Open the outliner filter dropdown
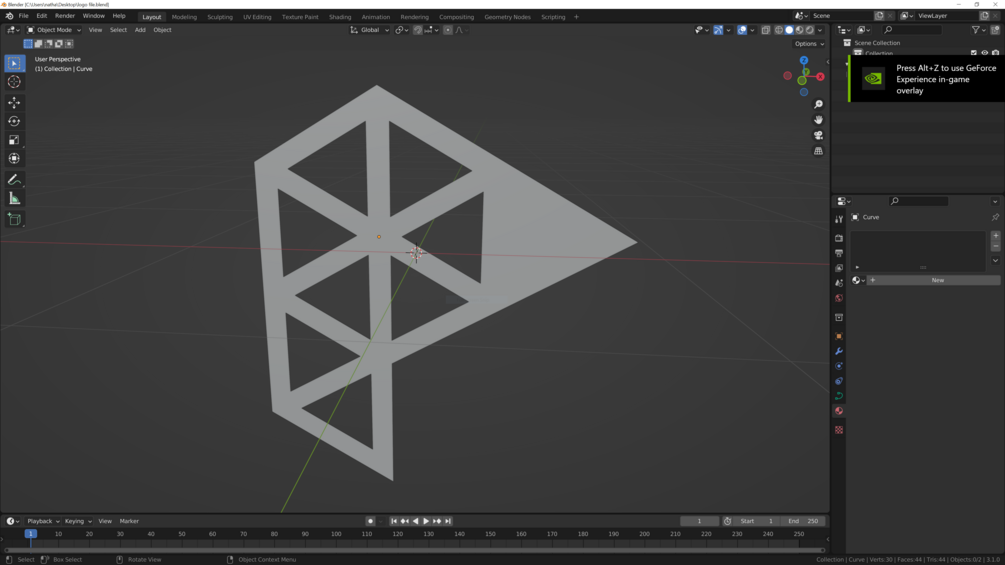 [977, 30]
